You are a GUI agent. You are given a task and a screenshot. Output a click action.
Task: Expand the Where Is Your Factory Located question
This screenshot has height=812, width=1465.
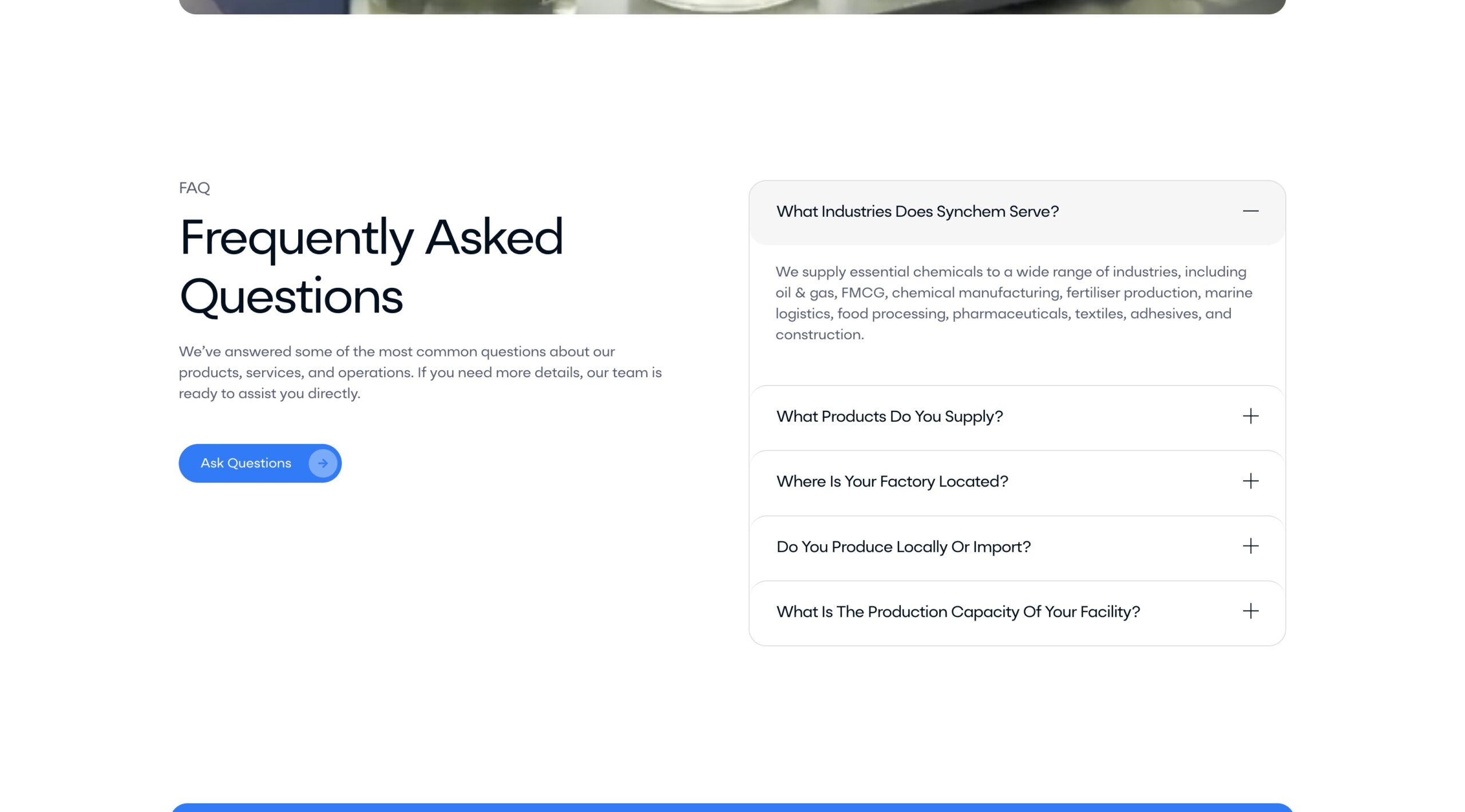892,482
